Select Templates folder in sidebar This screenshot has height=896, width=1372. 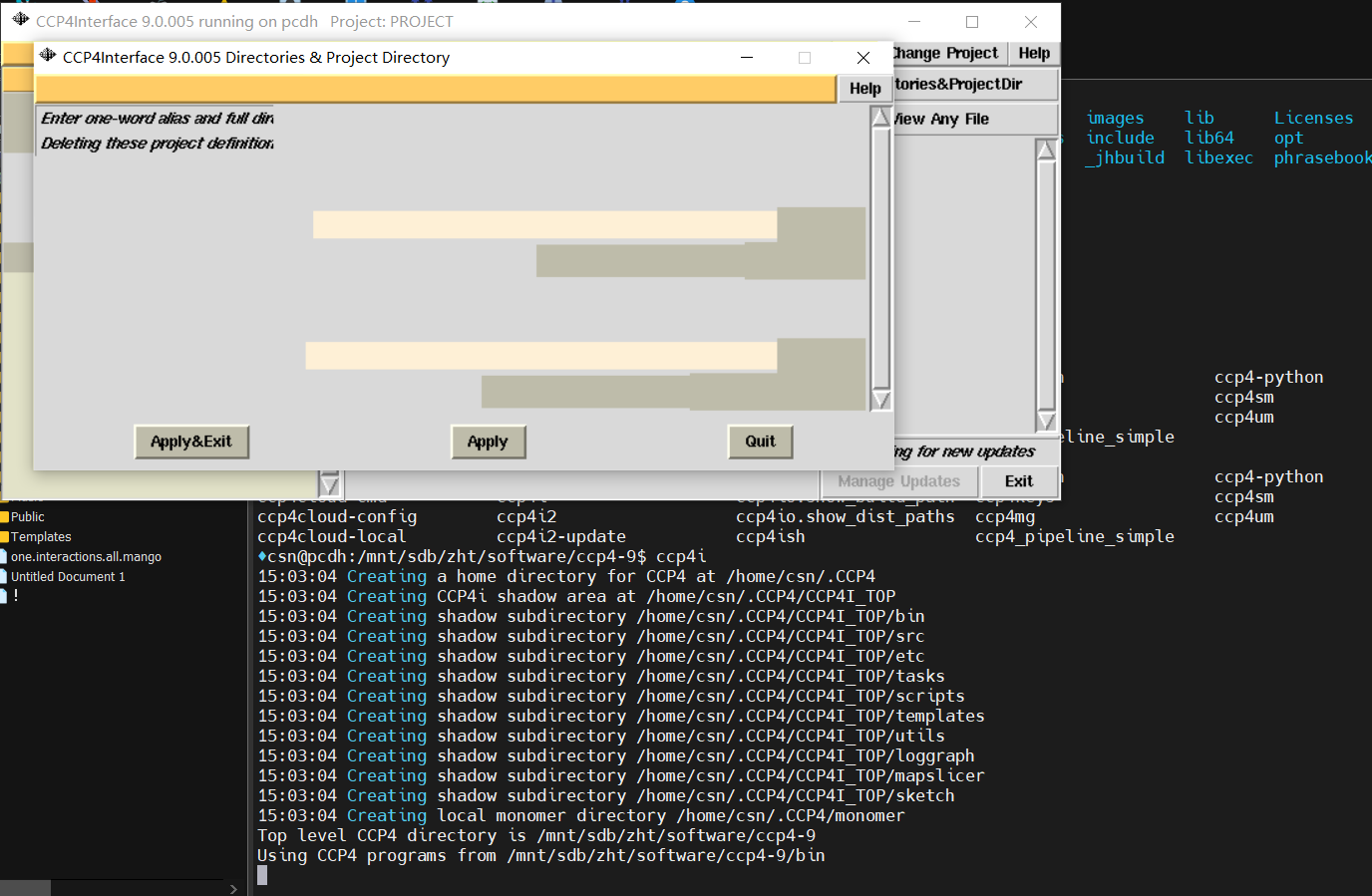point(41,536)
